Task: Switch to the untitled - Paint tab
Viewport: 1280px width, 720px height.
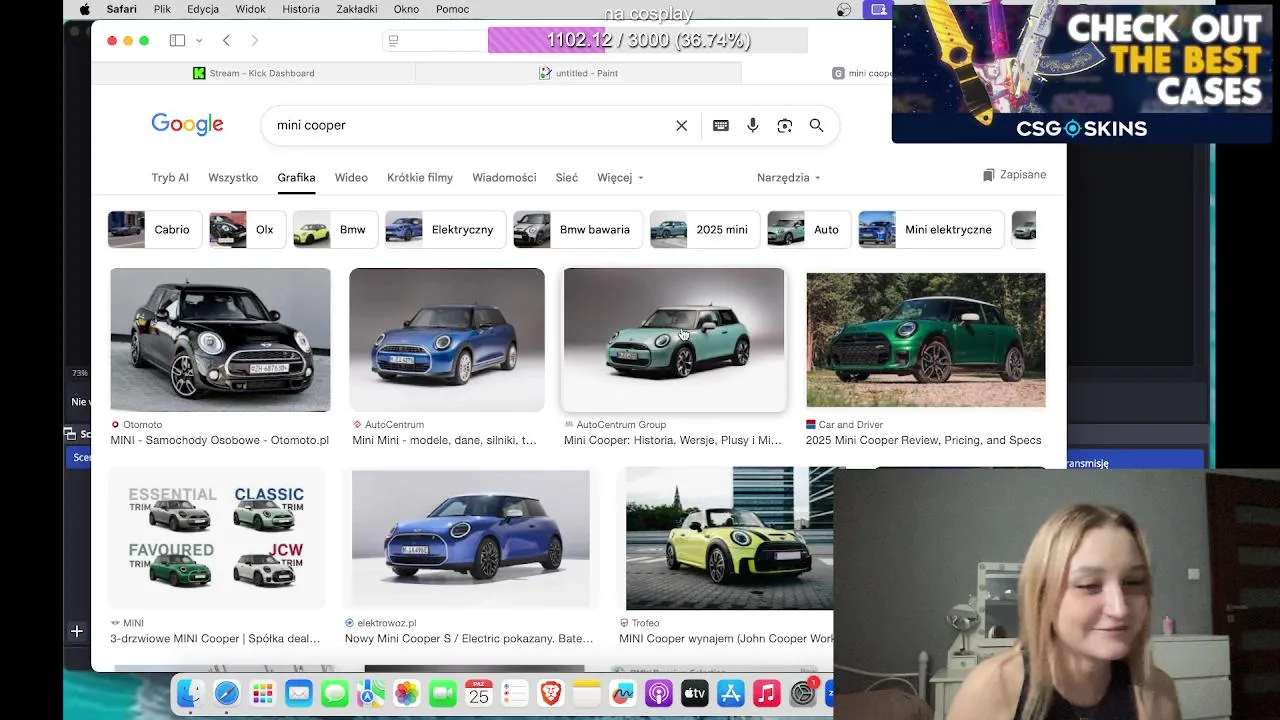Action: (578, 73)
